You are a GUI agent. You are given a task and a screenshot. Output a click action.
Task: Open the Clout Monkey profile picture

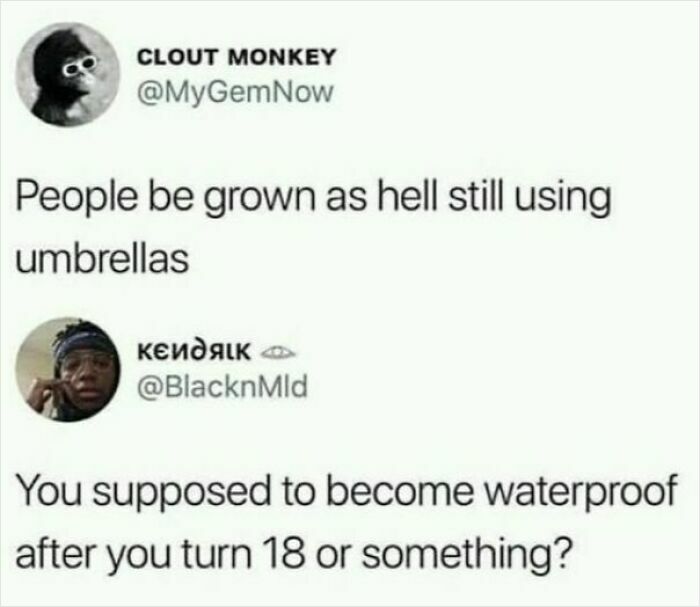[68, 74]
